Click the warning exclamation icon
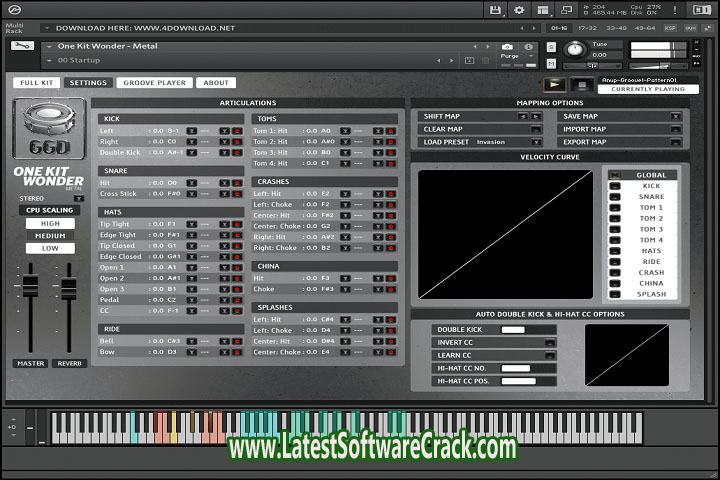The height and width of the screenshot is (480, 720). click(675, 10)
